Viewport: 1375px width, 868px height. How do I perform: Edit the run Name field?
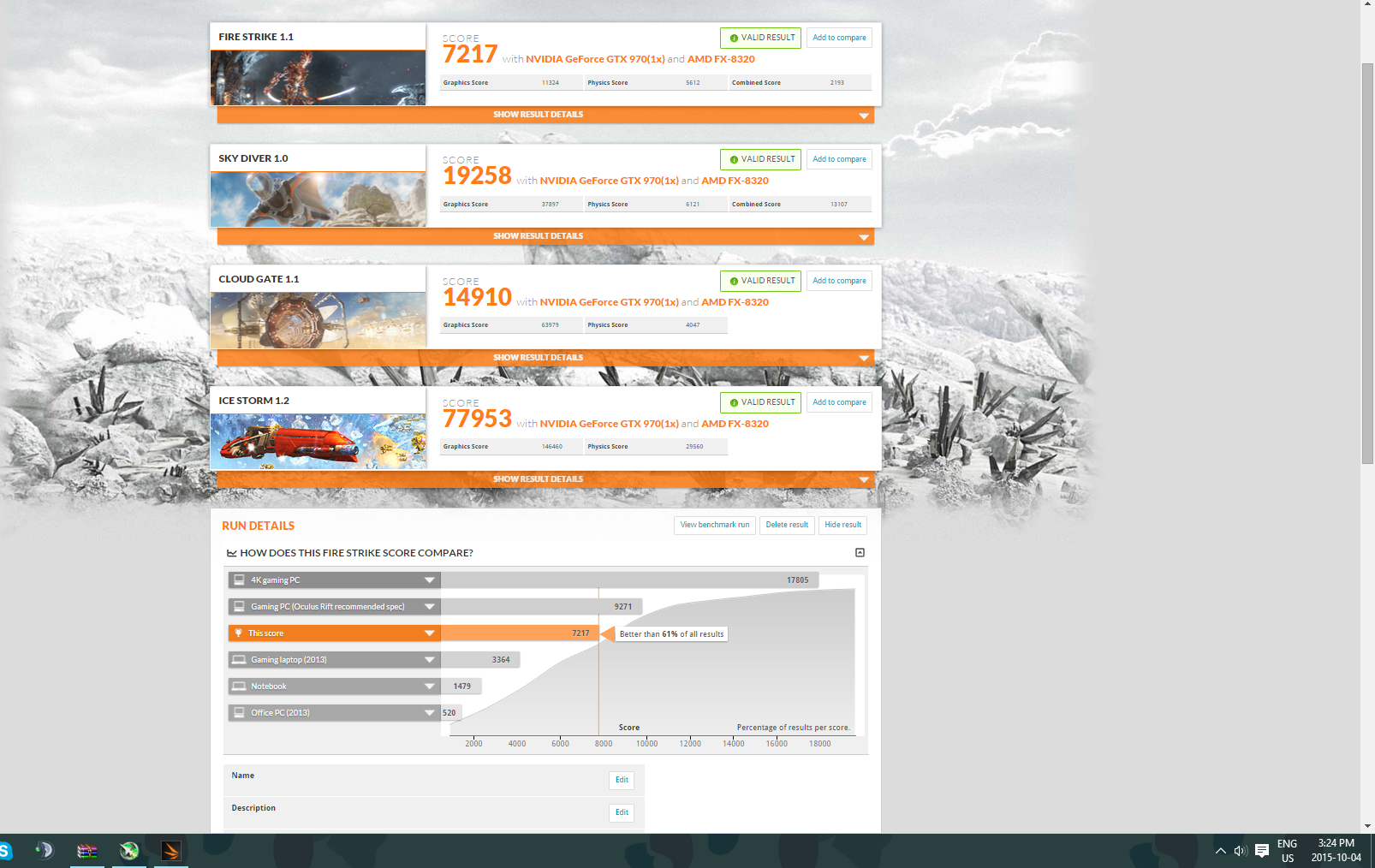622,780
